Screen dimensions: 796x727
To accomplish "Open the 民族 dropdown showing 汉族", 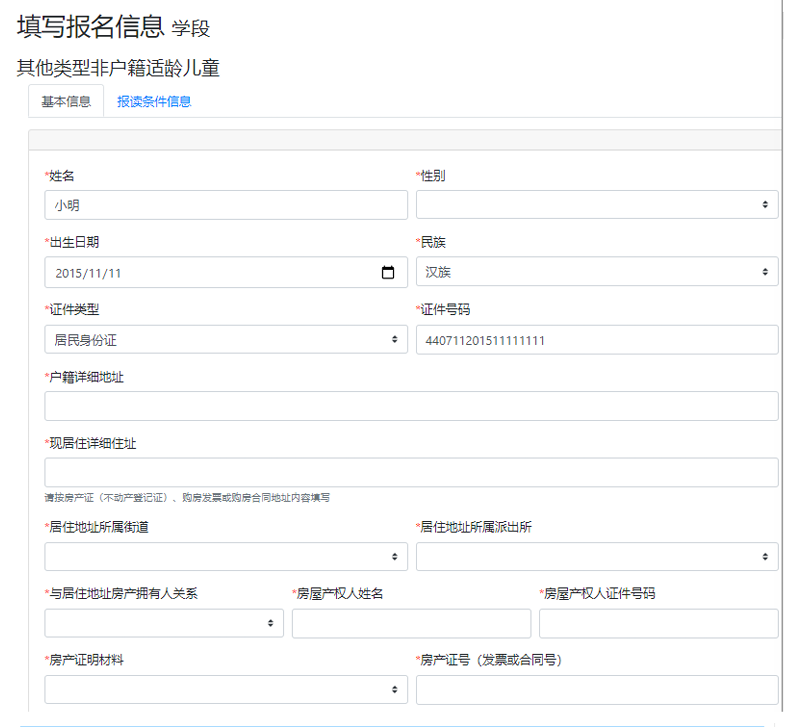I will coord(597,272).
